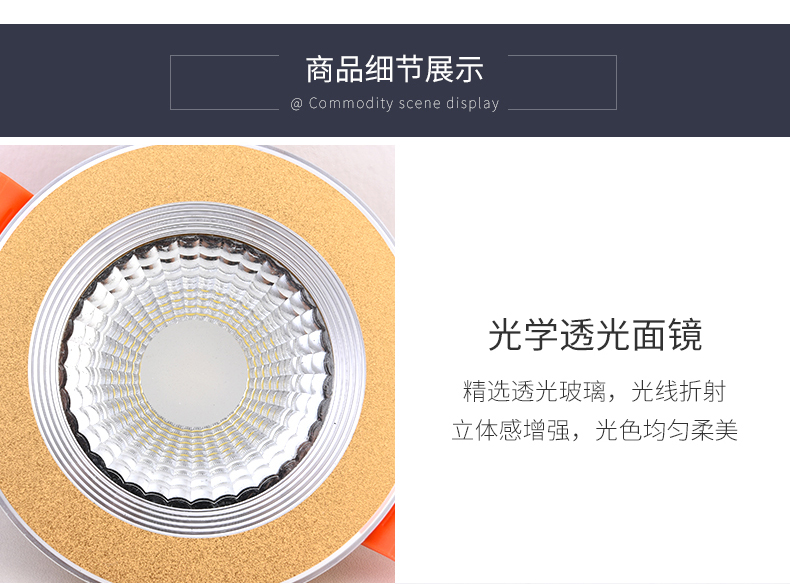Click the word scene in the subtitle
Screen dimensions: 790x584
(420, 104)
